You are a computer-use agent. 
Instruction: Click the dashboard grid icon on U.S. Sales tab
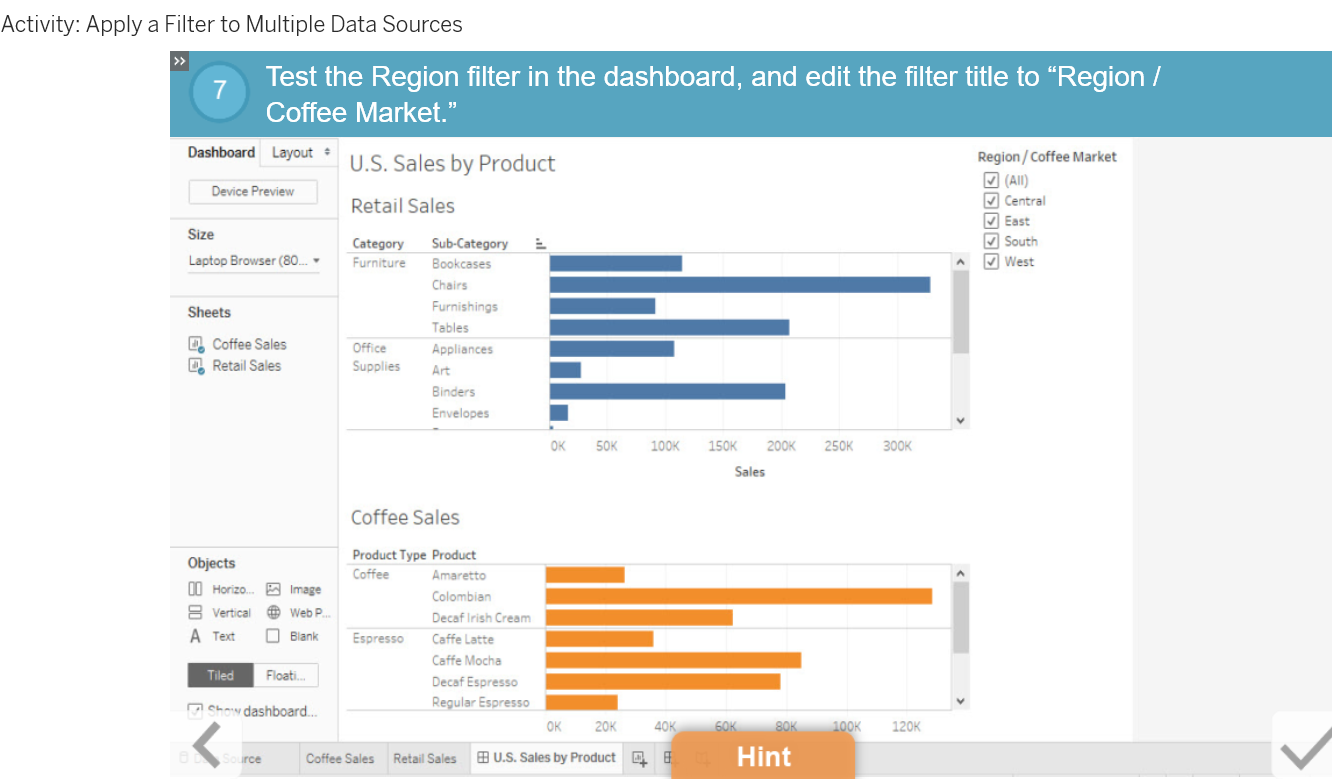click(483, 758)
